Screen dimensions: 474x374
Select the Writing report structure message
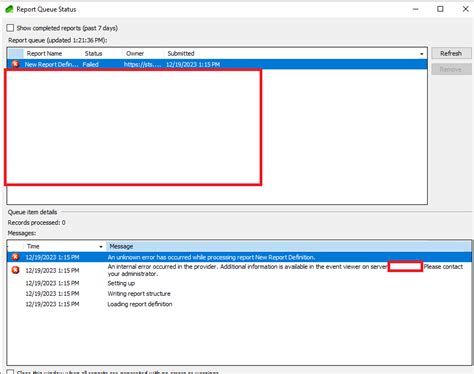coord(139,294)
